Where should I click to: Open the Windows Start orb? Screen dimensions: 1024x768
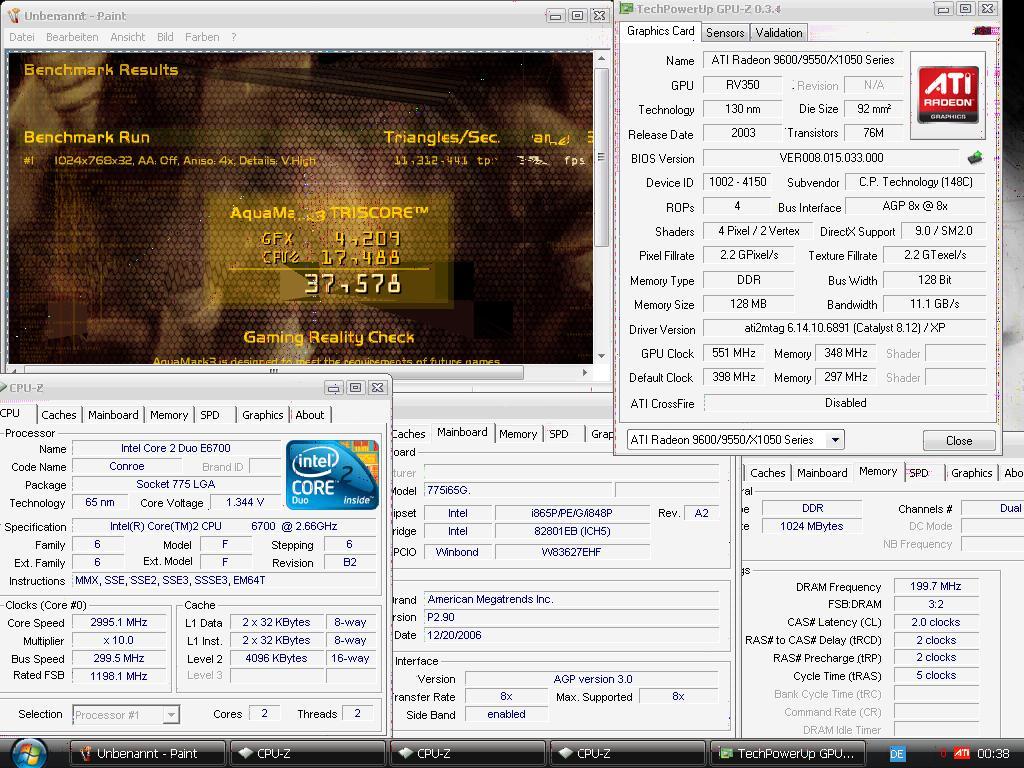point(28,753)
